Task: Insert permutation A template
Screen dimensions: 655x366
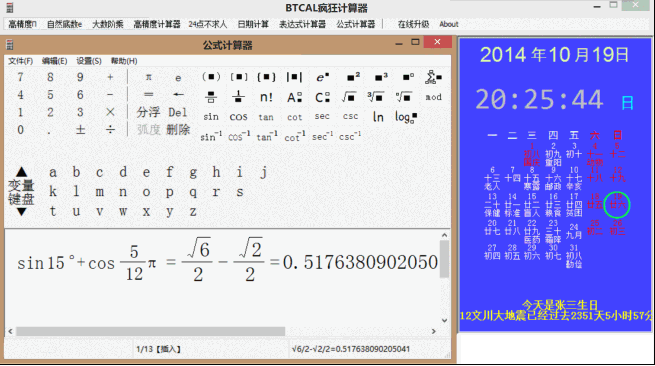Action: click(294, 97)
